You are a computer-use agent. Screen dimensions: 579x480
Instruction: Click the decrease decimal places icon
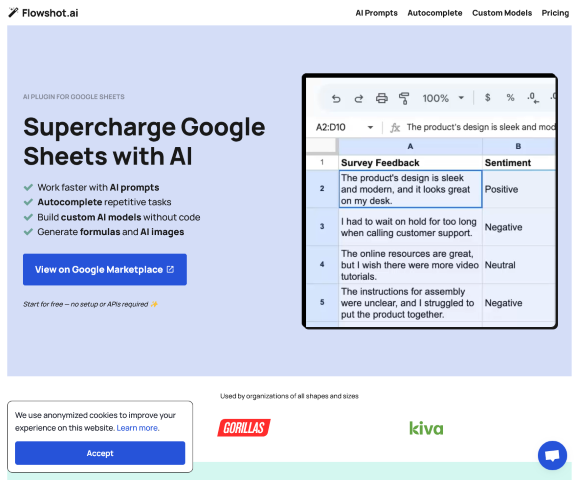click(x=533, y=98)
